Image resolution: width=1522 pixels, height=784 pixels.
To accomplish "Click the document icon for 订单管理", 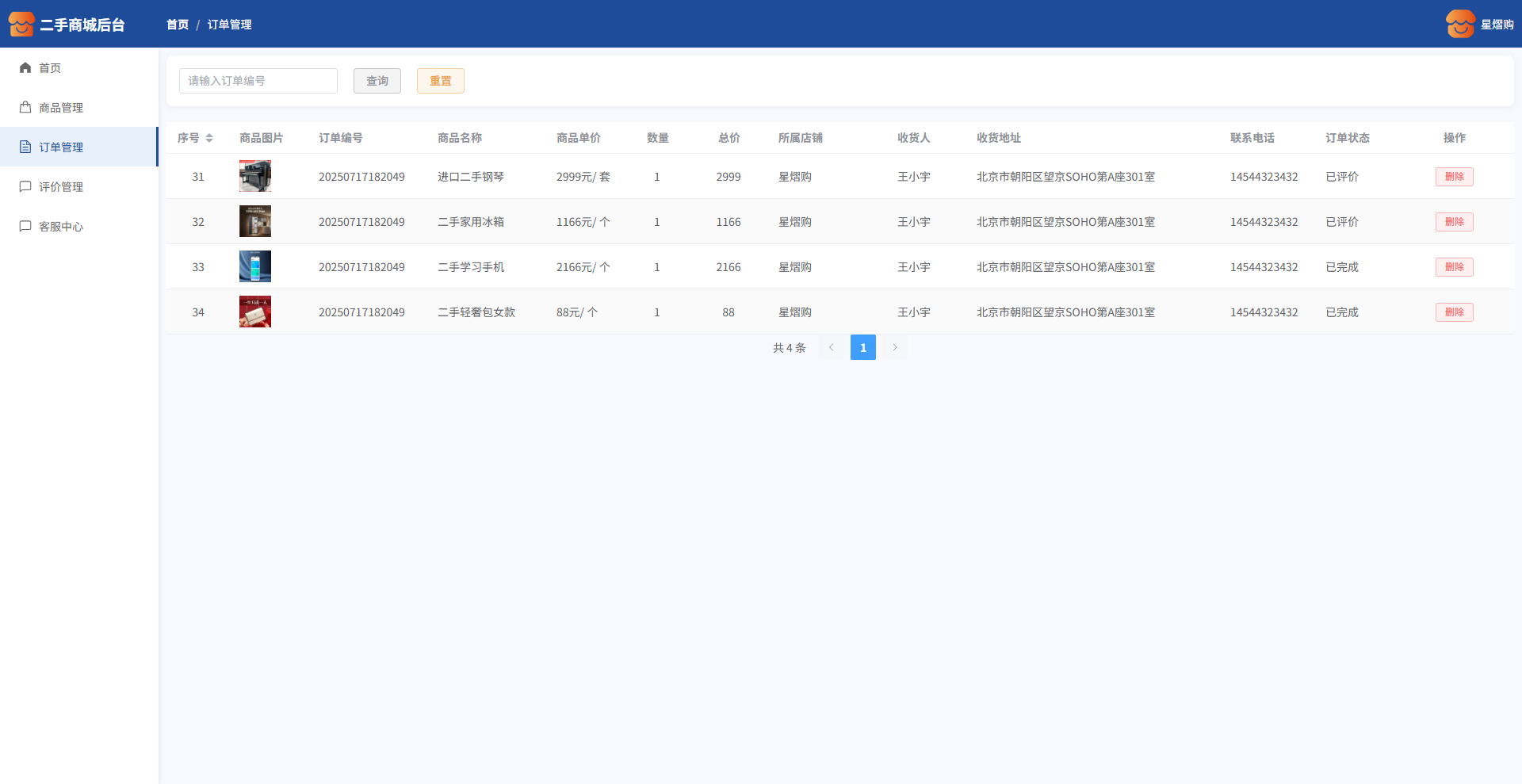I will click(x=25, y=147).
